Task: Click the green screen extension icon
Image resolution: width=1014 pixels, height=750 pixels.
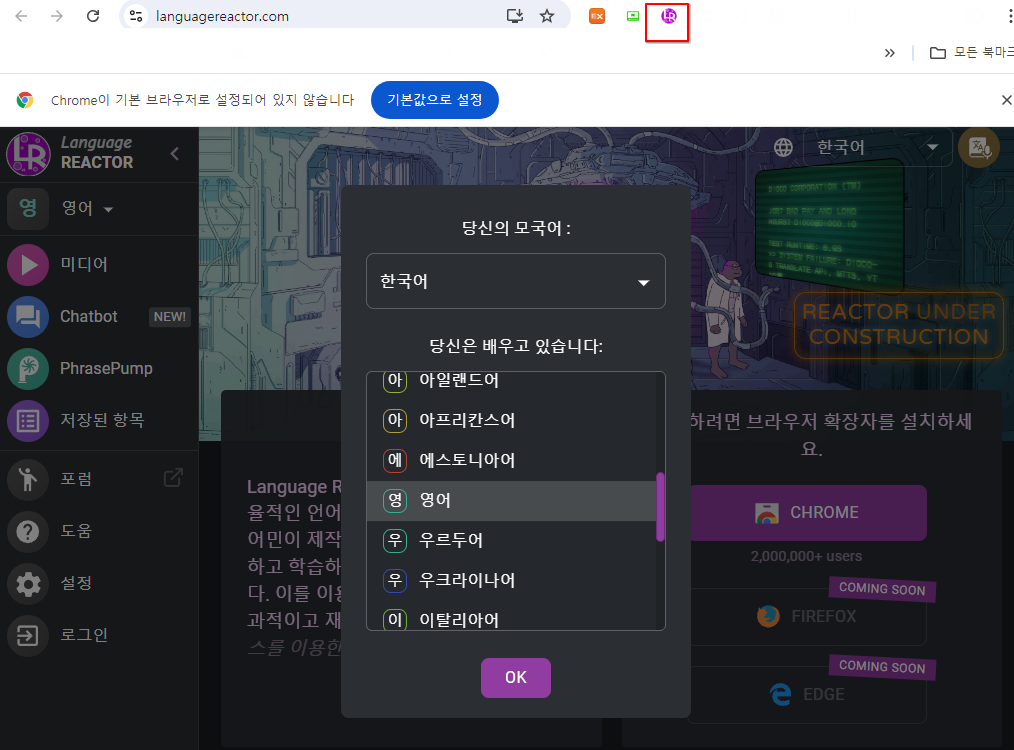Action: (633, 16)
